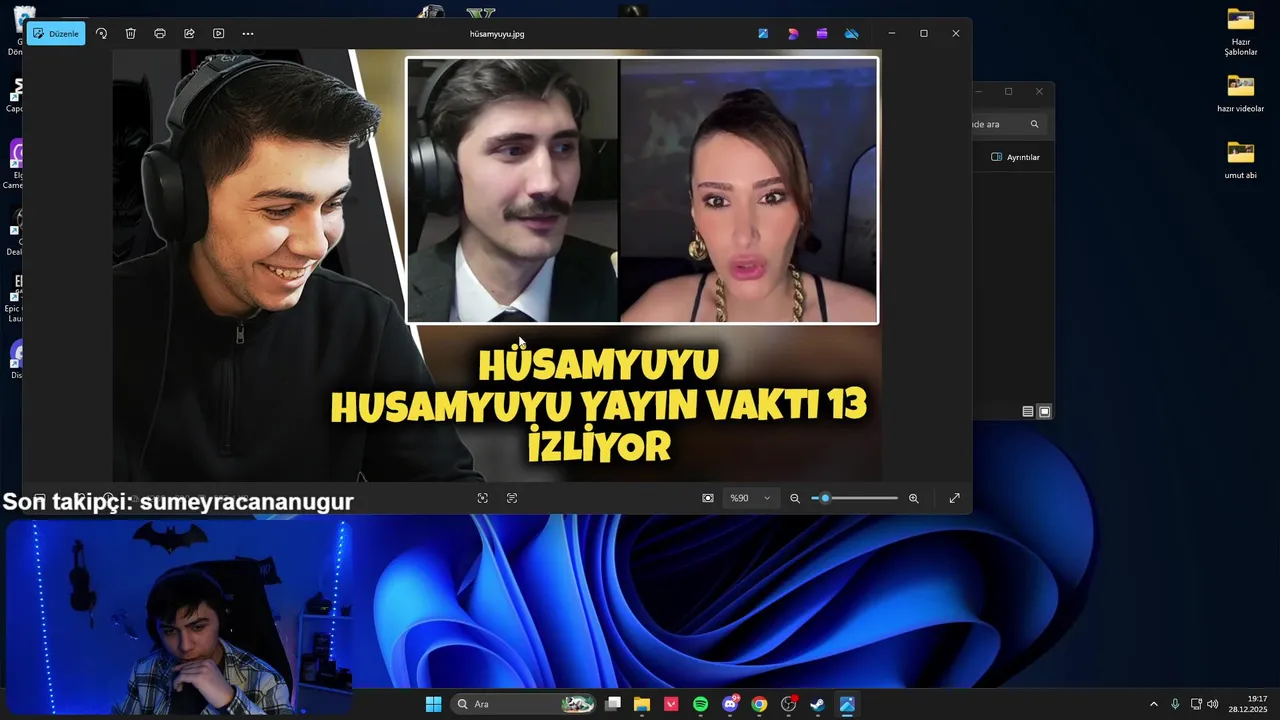Open the clock showing 19:17
The height and width of the screenshot is (720, 1280).
[1248, 704]
